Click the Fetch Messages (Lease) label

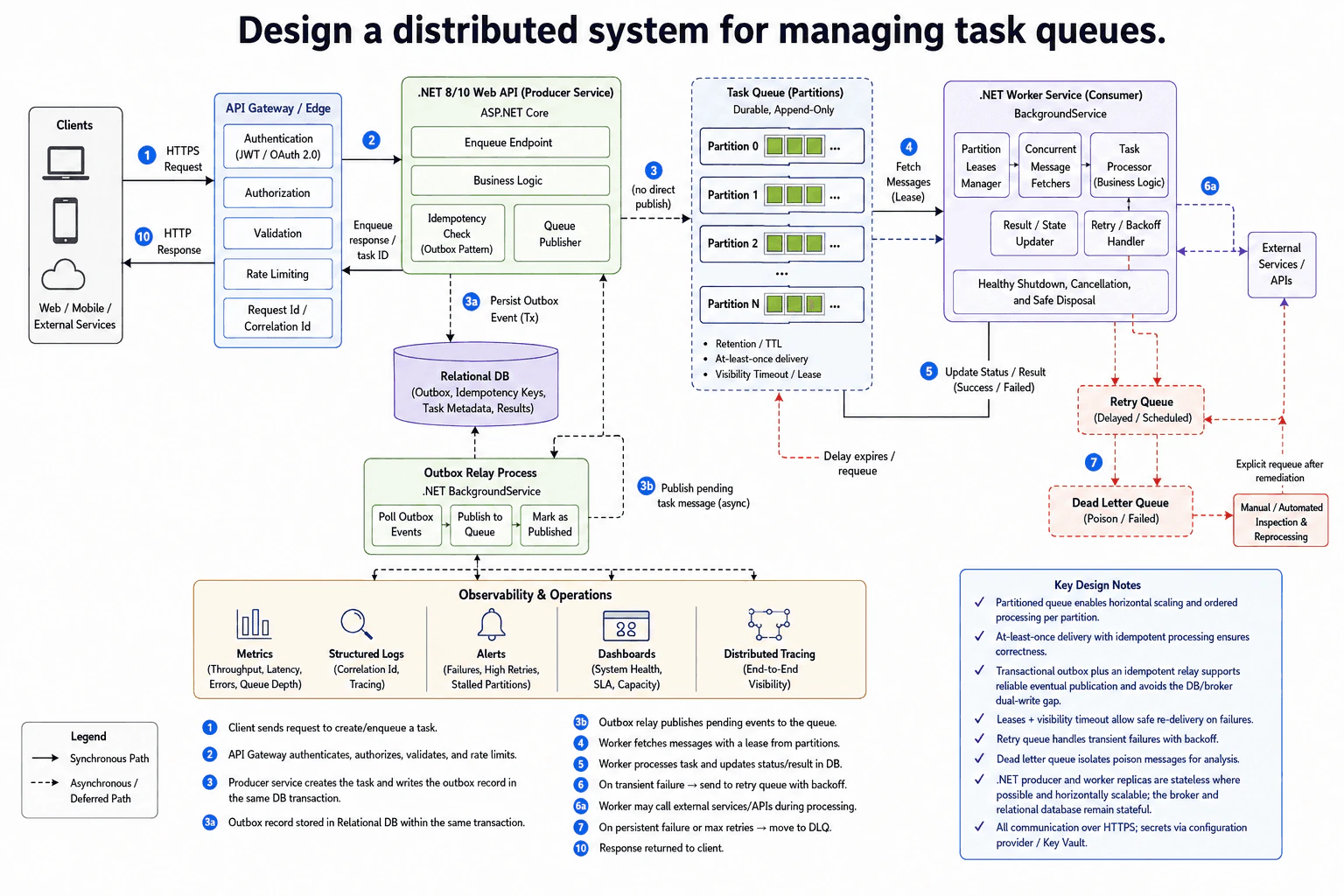[908, 182]
